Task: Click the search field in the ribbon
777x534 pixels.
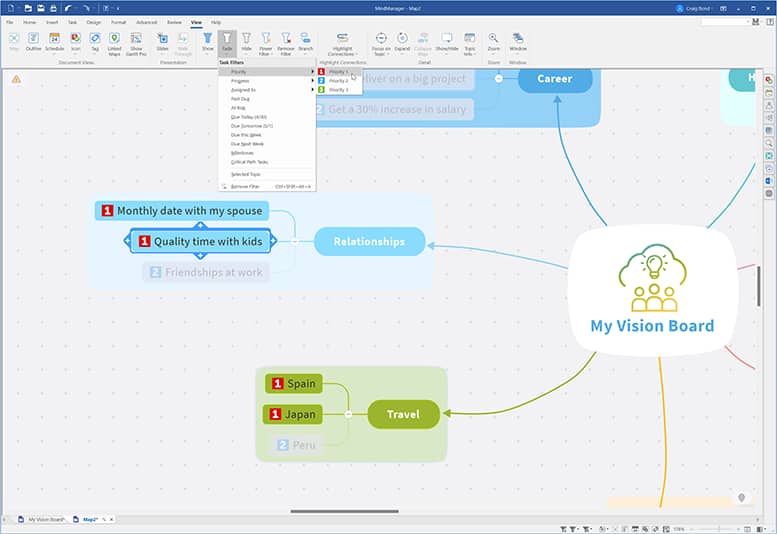Action: point(724,22)
